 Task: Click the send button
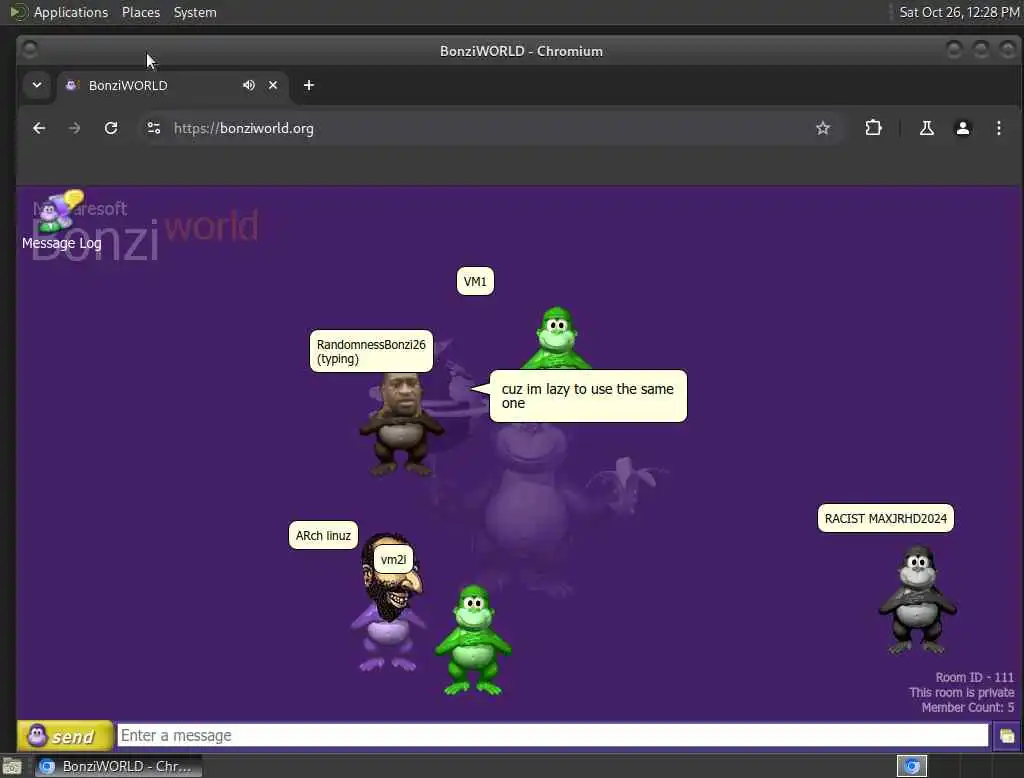coord(65,736)
